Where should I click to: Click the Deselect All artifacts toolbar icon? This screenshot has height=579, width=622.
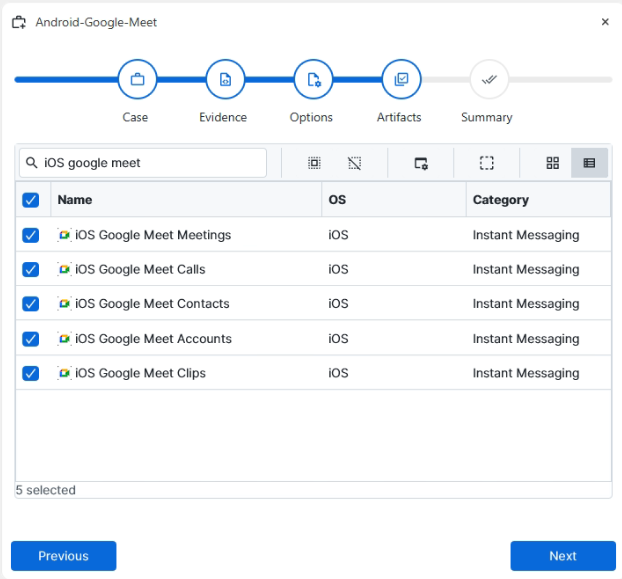(x=355, y=163)
